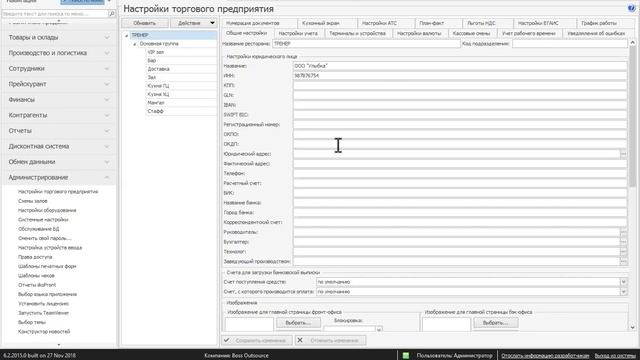This screenshot has height=360, width=640.
Task: Switch to Настройки АТС tab
Action: 380,23
